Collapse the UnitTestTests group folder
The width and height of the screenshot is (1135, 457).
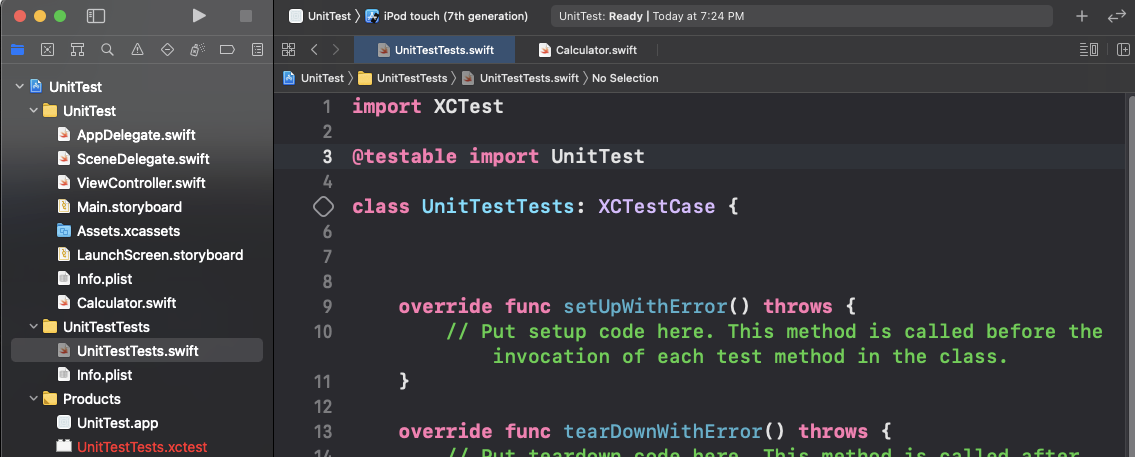pyautogui.click(x=33, y=327)
